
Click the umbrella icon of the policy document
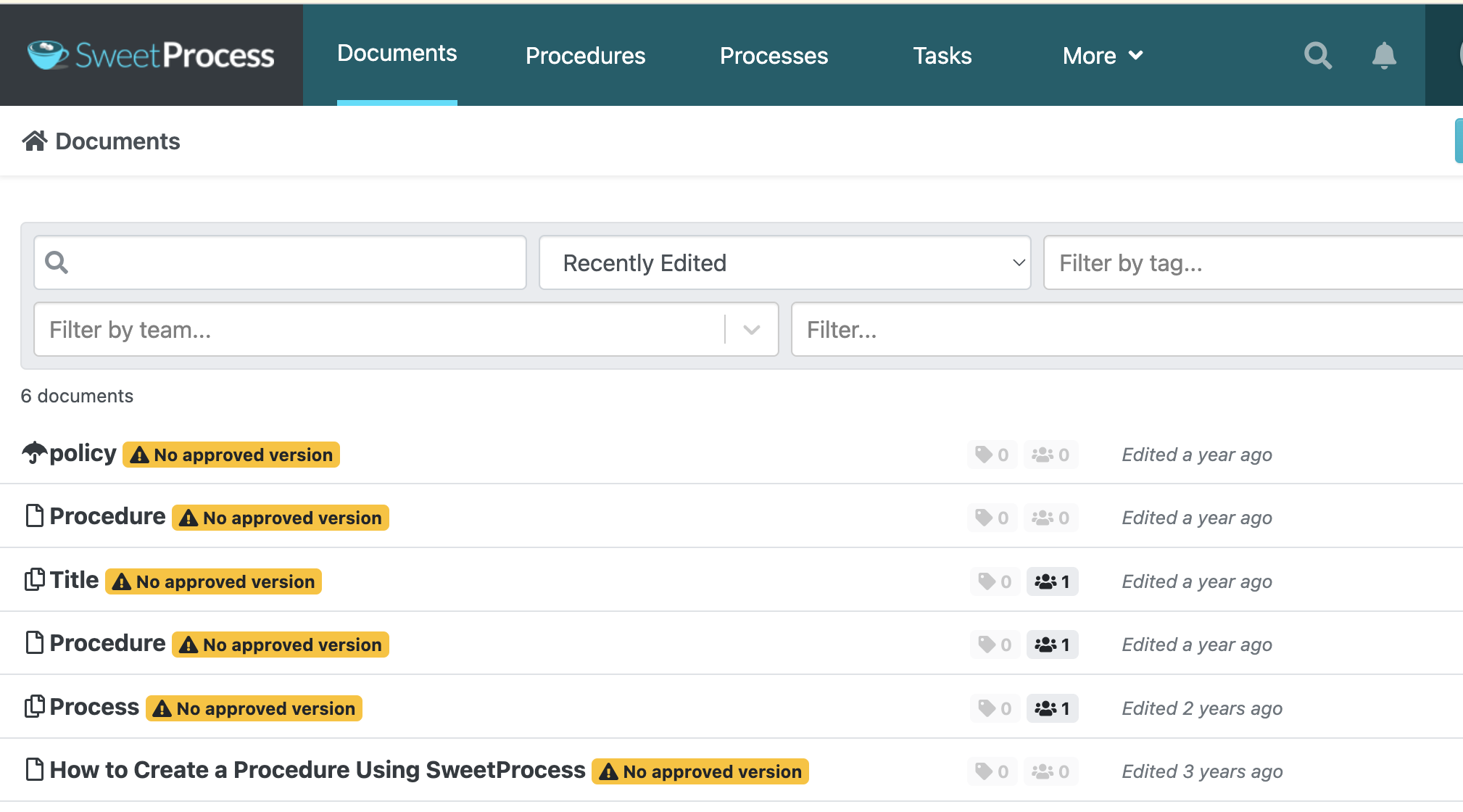34,453
